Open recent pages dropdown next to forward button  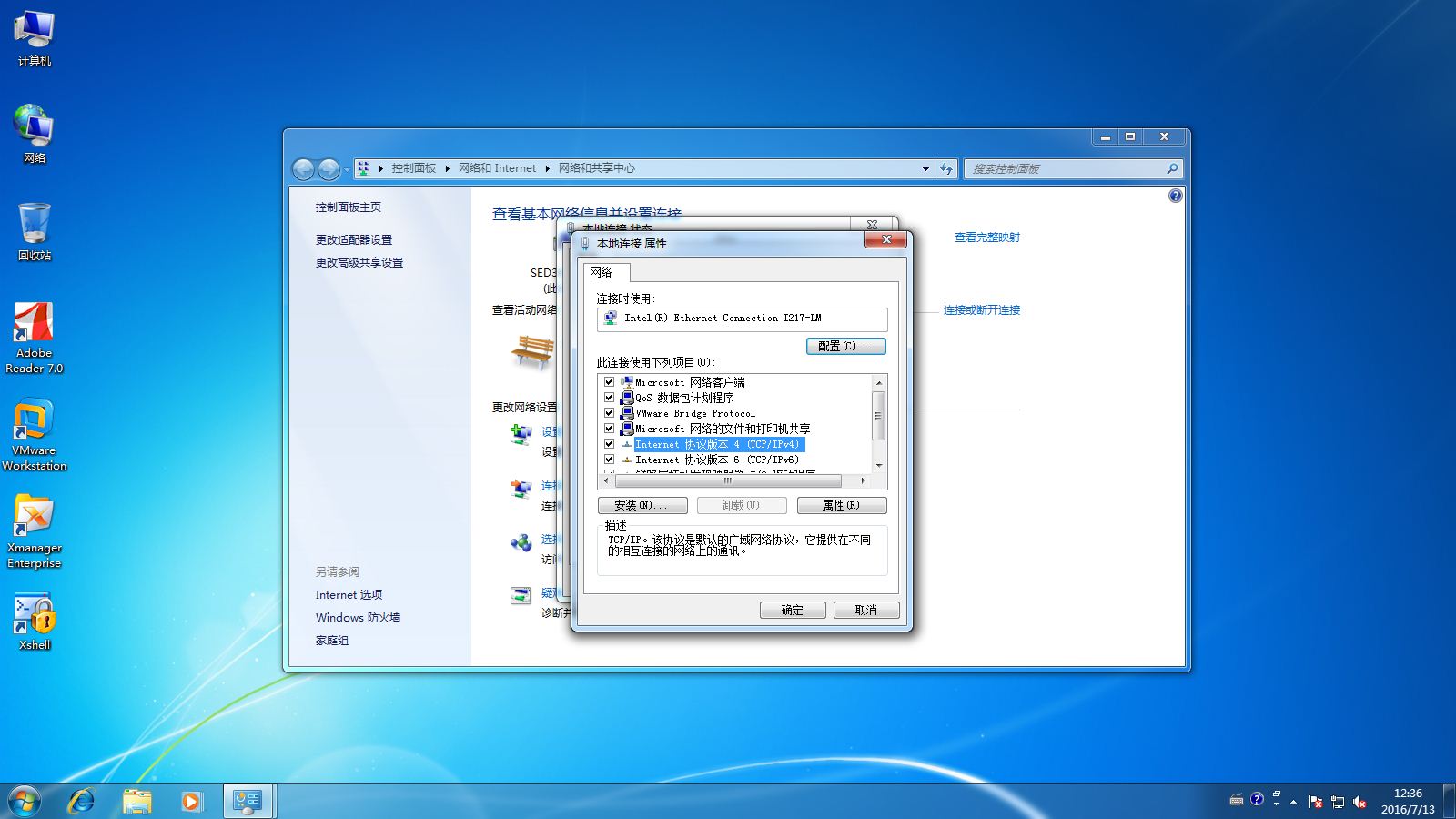pos(347,169)
